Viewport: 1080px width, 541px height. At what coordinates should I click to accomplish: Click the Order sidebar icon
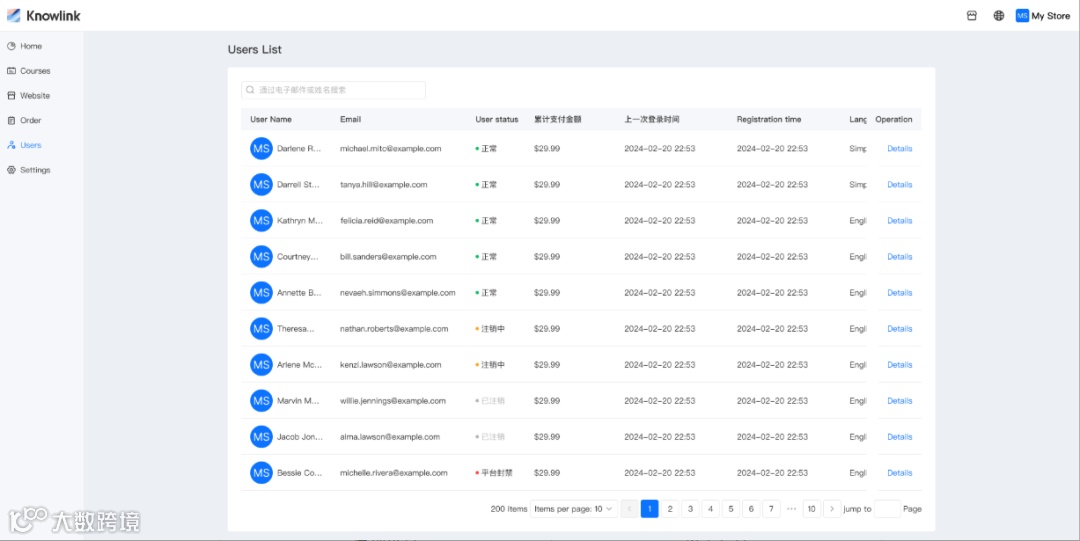point(11,121)
